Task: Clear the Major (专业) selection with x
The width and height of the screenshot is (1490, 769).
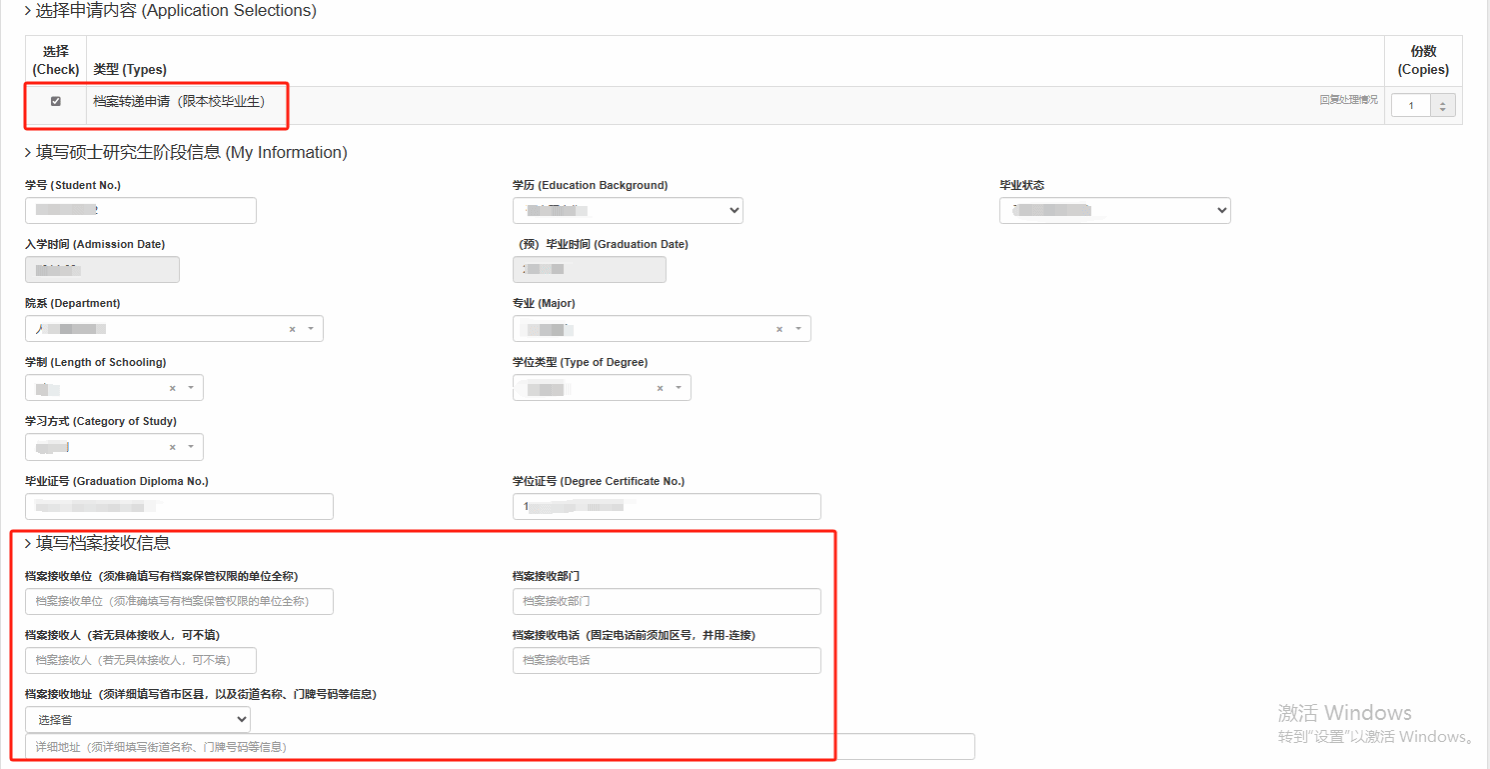Action: tap(780, 329)
